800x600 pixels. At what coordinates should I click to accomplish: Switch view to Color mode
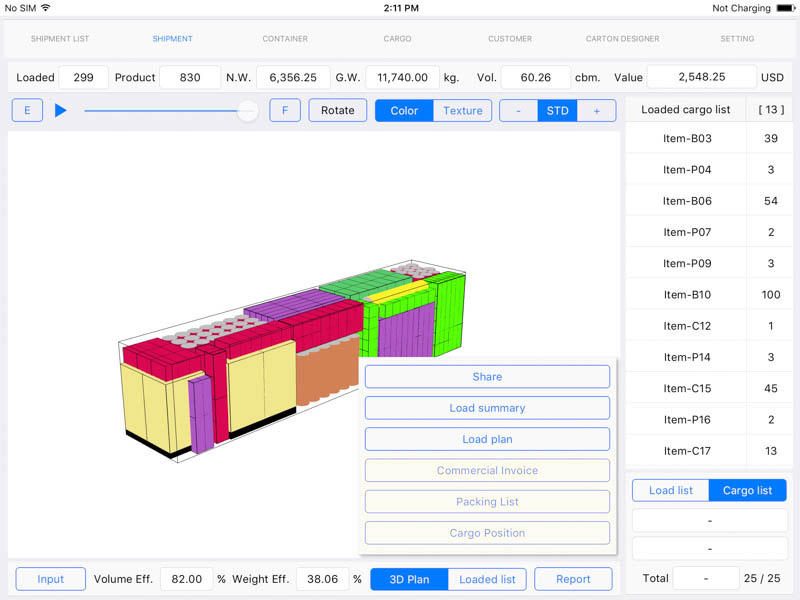[404, 110]
